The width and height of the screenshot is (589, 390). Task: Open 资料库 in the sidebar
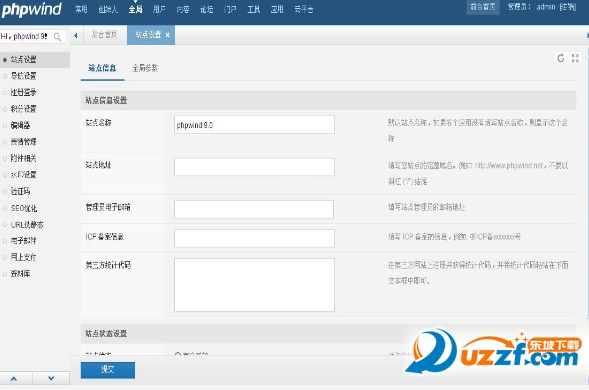tap(20, 274)
